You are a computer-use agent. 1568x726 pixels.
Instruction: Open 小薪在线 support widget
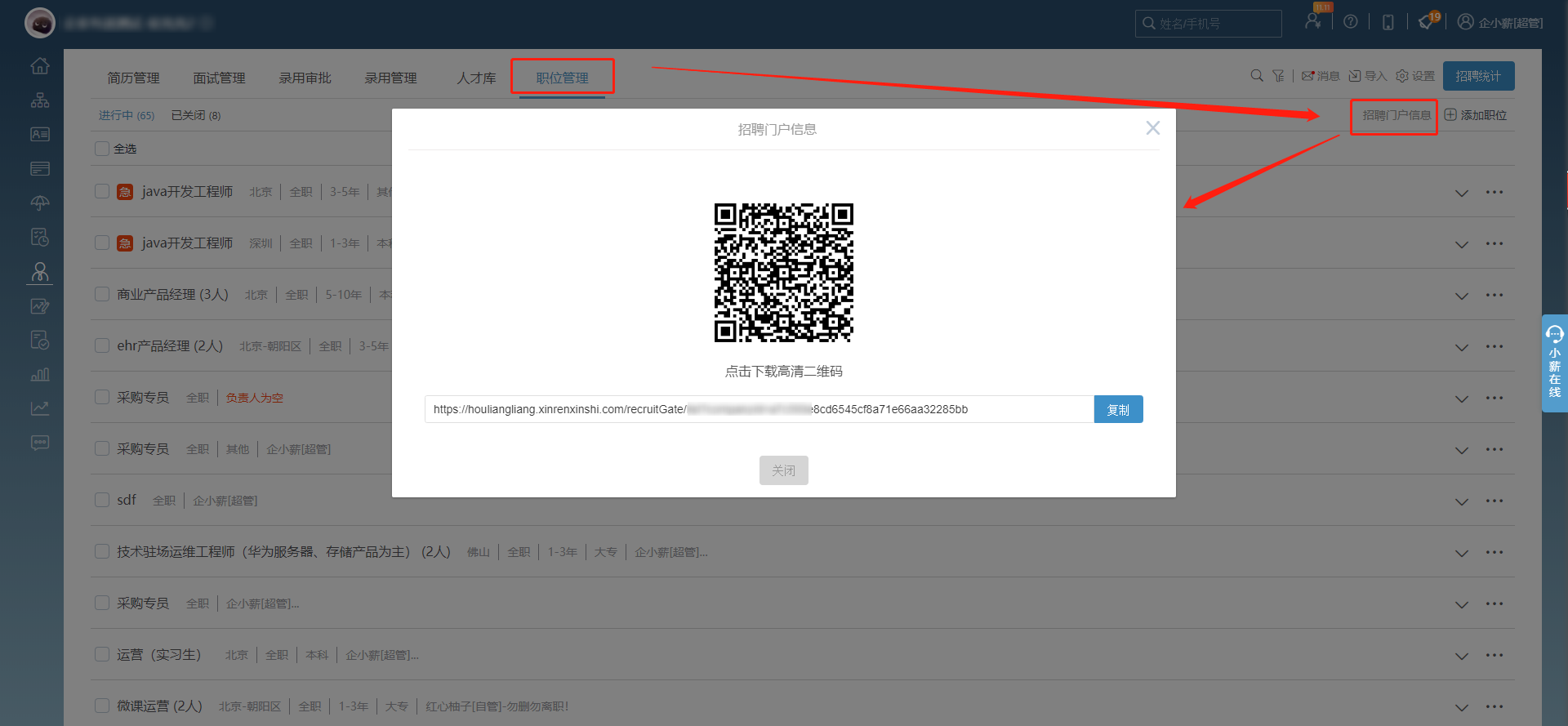1555,363
